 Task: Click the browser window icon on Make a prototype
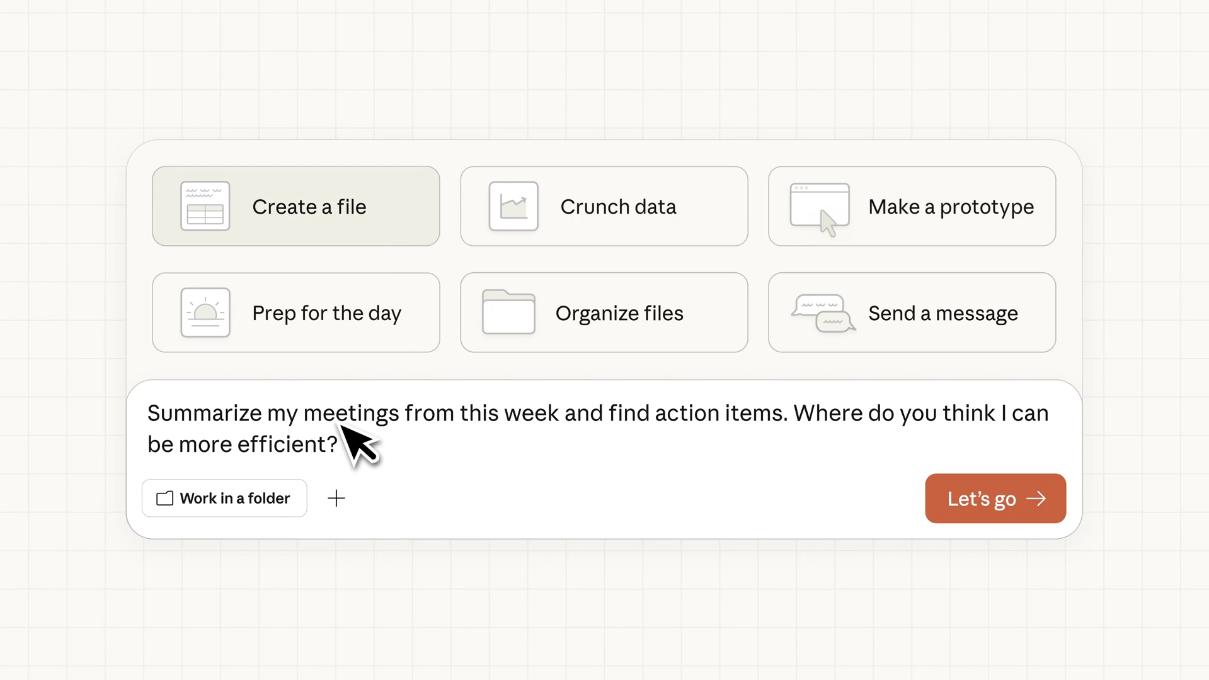820,206
